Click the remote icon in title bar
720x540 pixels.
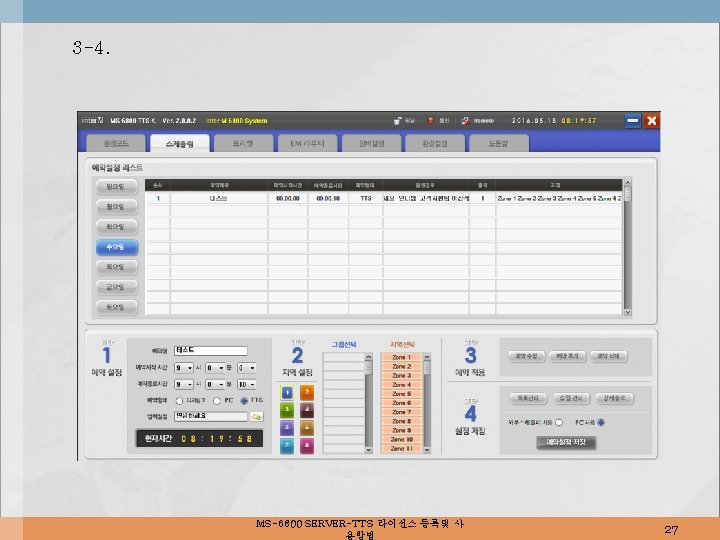tap(465, 121)
